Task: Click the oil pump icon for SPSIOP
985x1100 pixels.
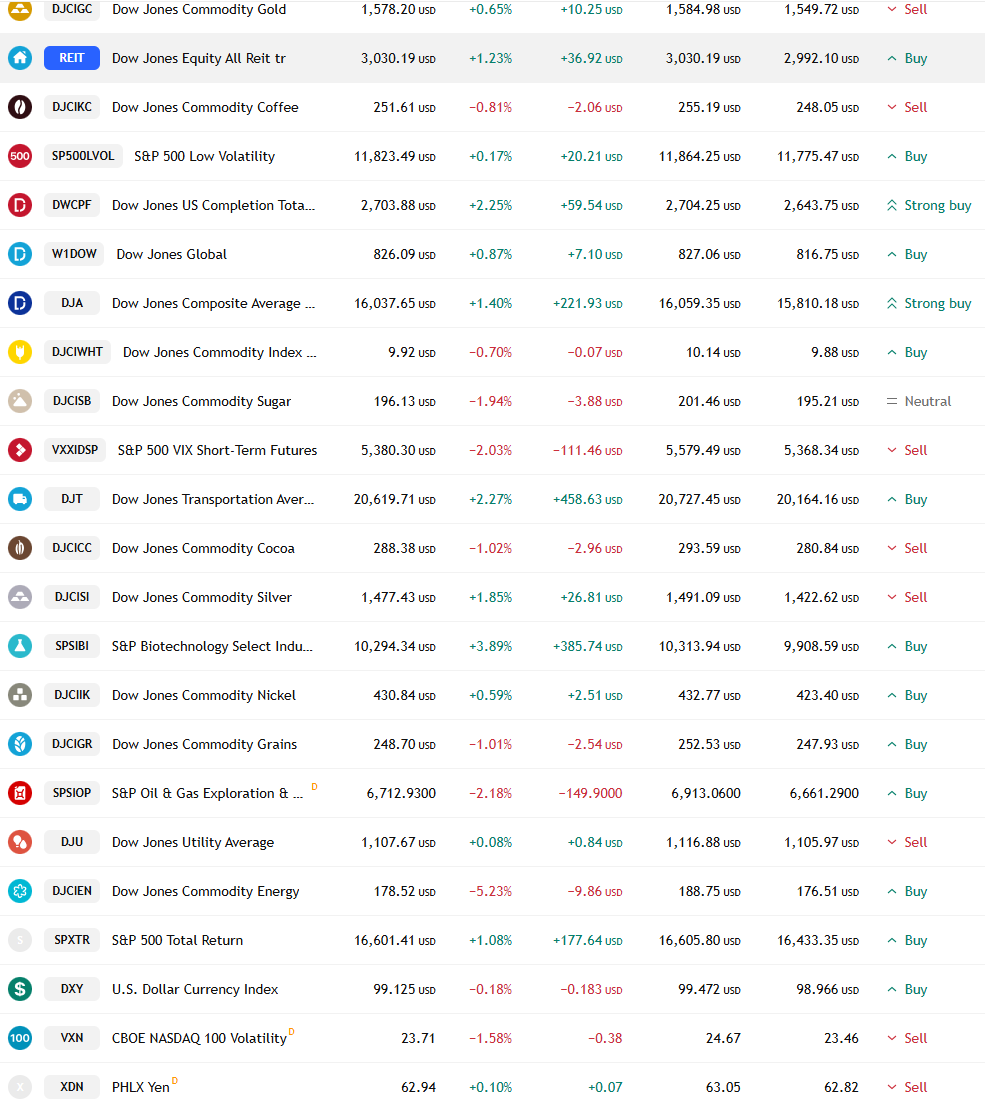Action: click(x=20, y=793)
